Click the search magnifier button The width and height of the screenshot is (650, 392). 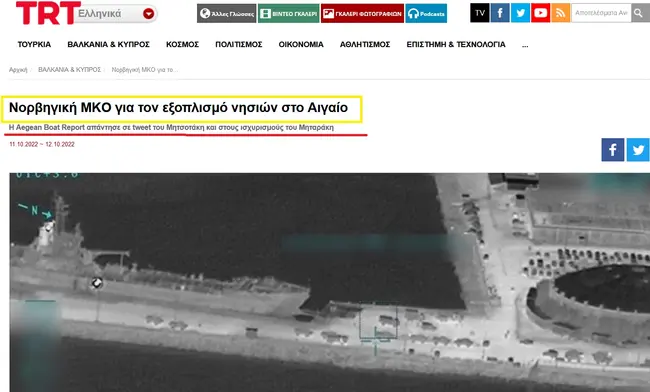(640, 13)
